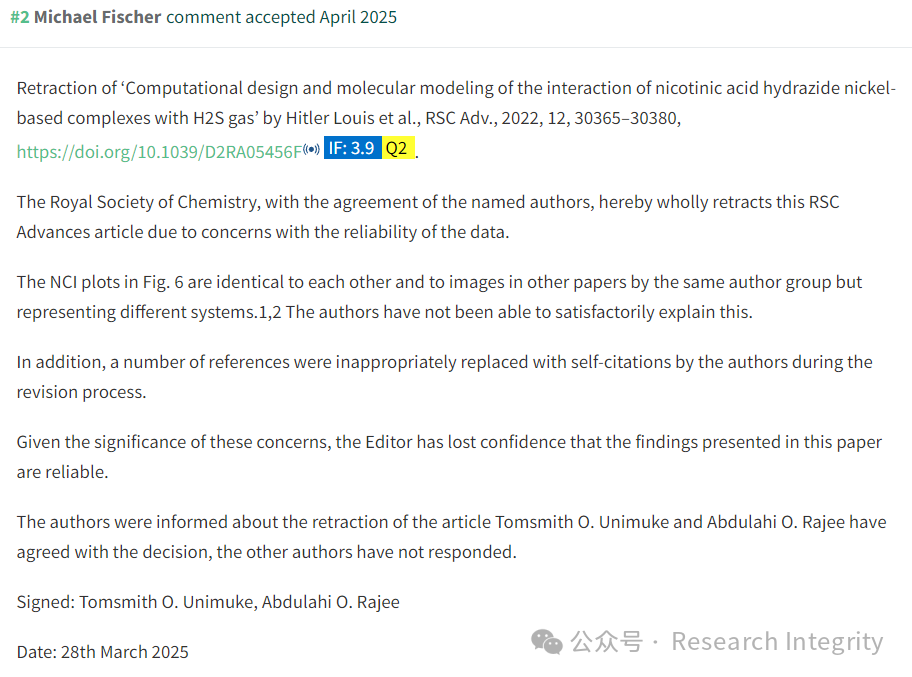Click the "The authors were informed" paragraph
The width and height of the screenshot is (912, 677).
(451, 537)
